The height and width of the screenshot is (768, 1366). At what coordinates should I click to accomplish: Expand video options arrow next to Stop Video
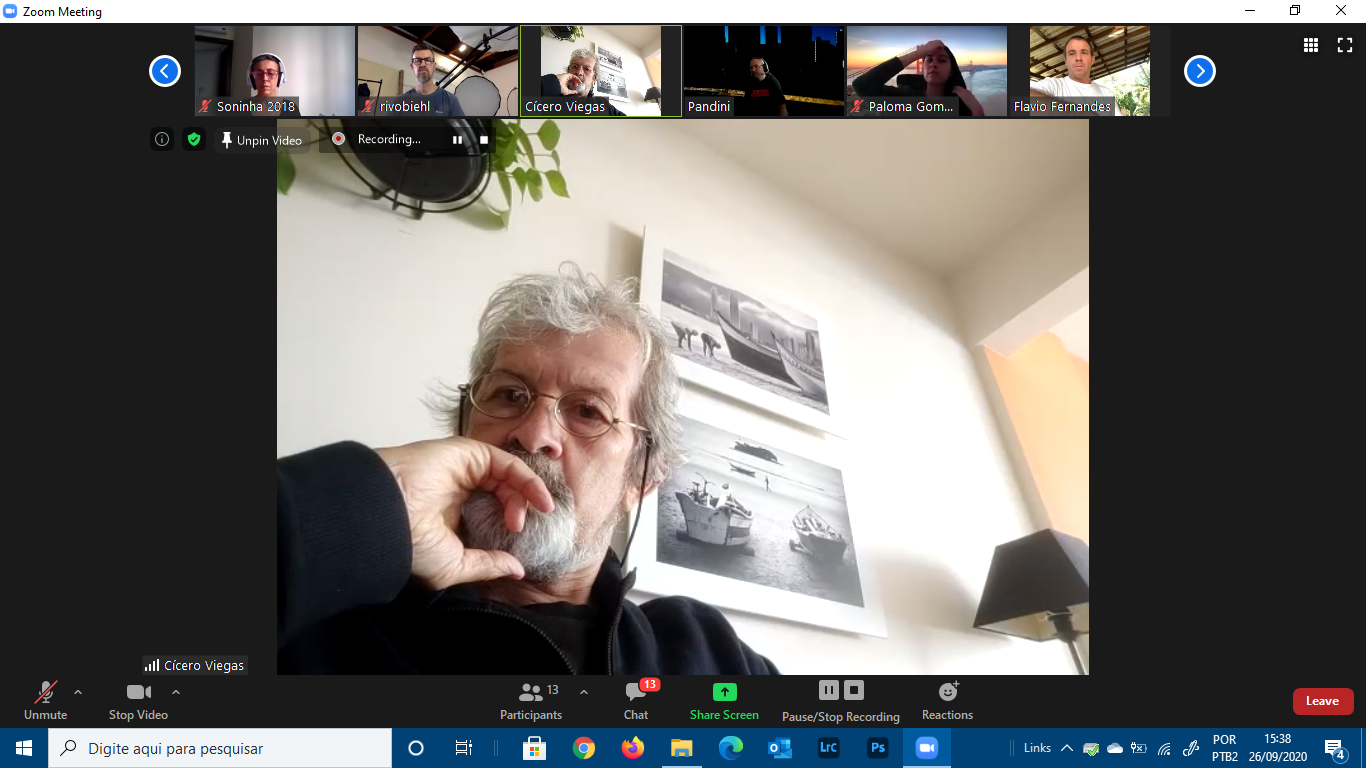tap(176, 692)
